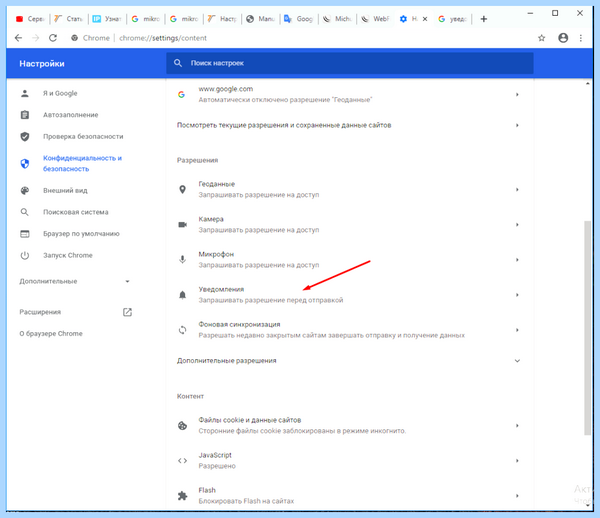Click the bell icon for Уведомления
Viewport: 600px width, 518px height.
(183, 295)
